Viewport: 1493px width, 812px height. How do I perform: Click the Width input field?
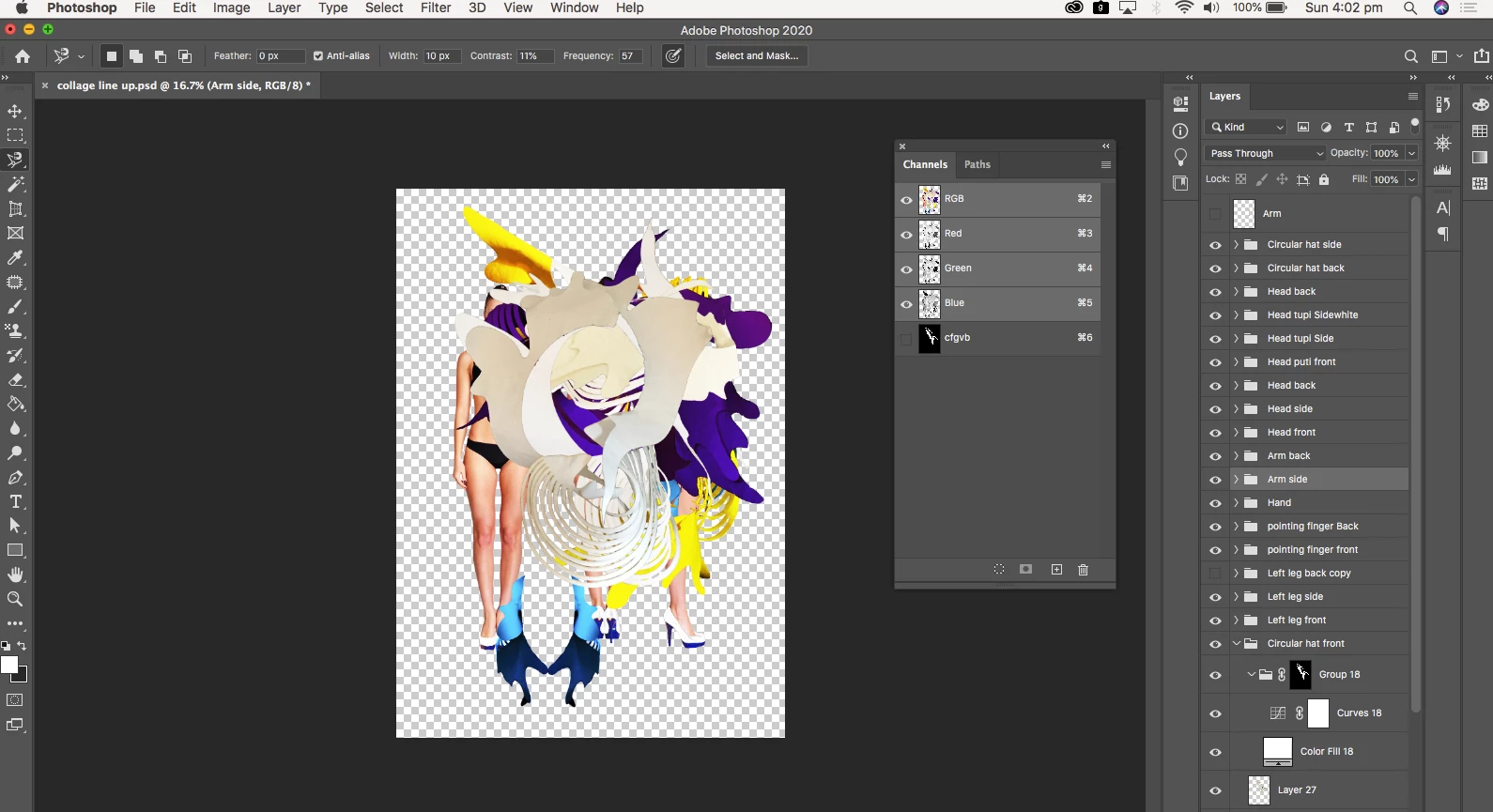coord(441,56)
